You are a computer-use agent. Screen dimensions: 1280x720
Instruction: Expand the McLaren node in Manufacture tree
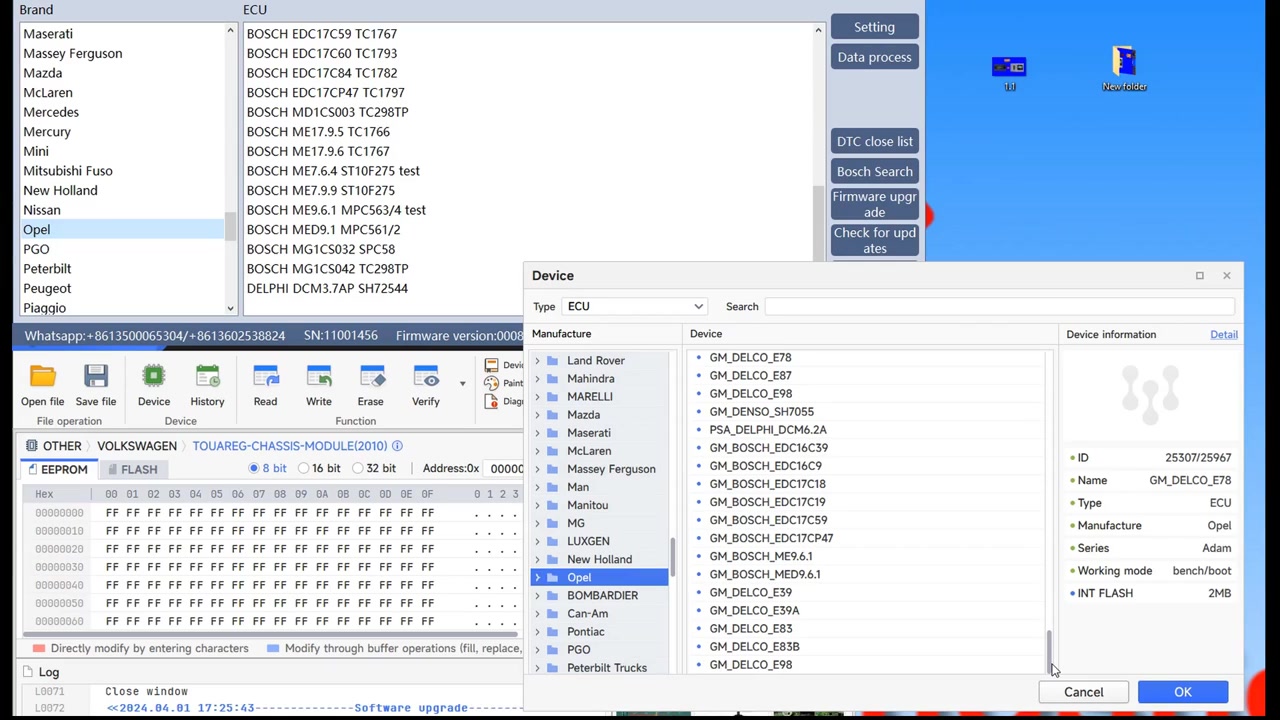tap(537, 451)
